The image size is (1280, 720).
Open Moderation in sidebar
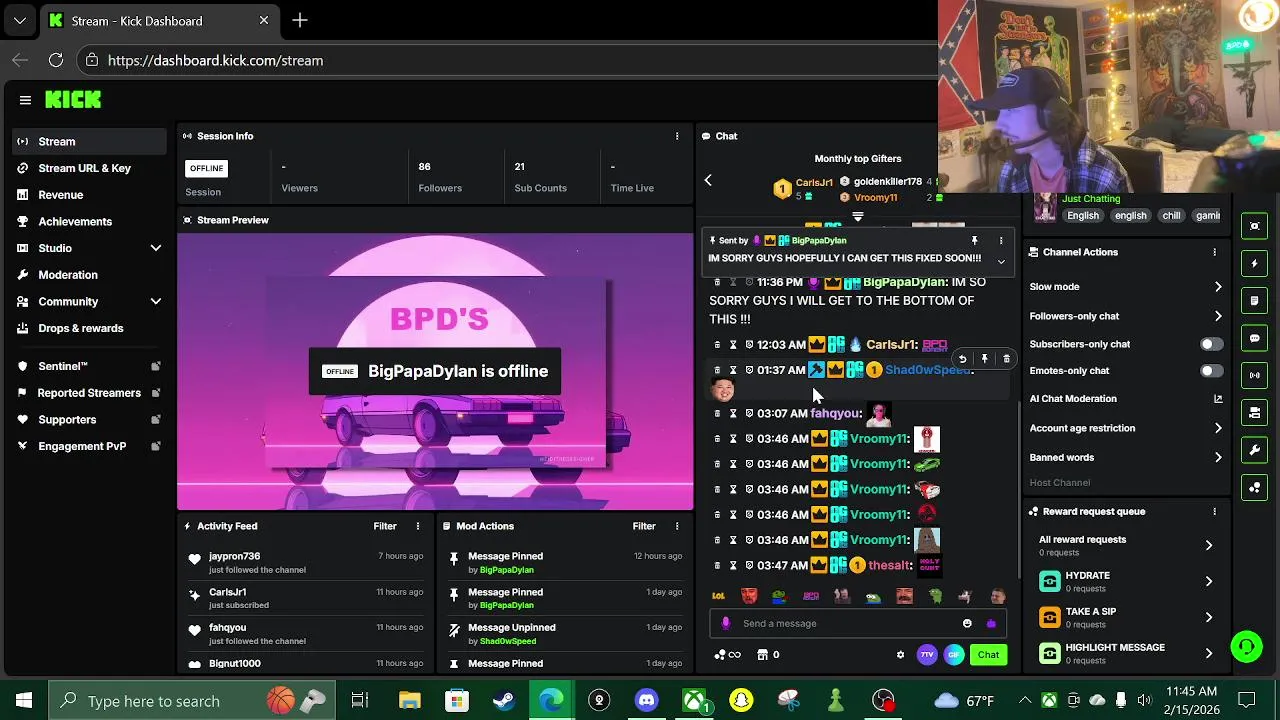coord(89,275)
